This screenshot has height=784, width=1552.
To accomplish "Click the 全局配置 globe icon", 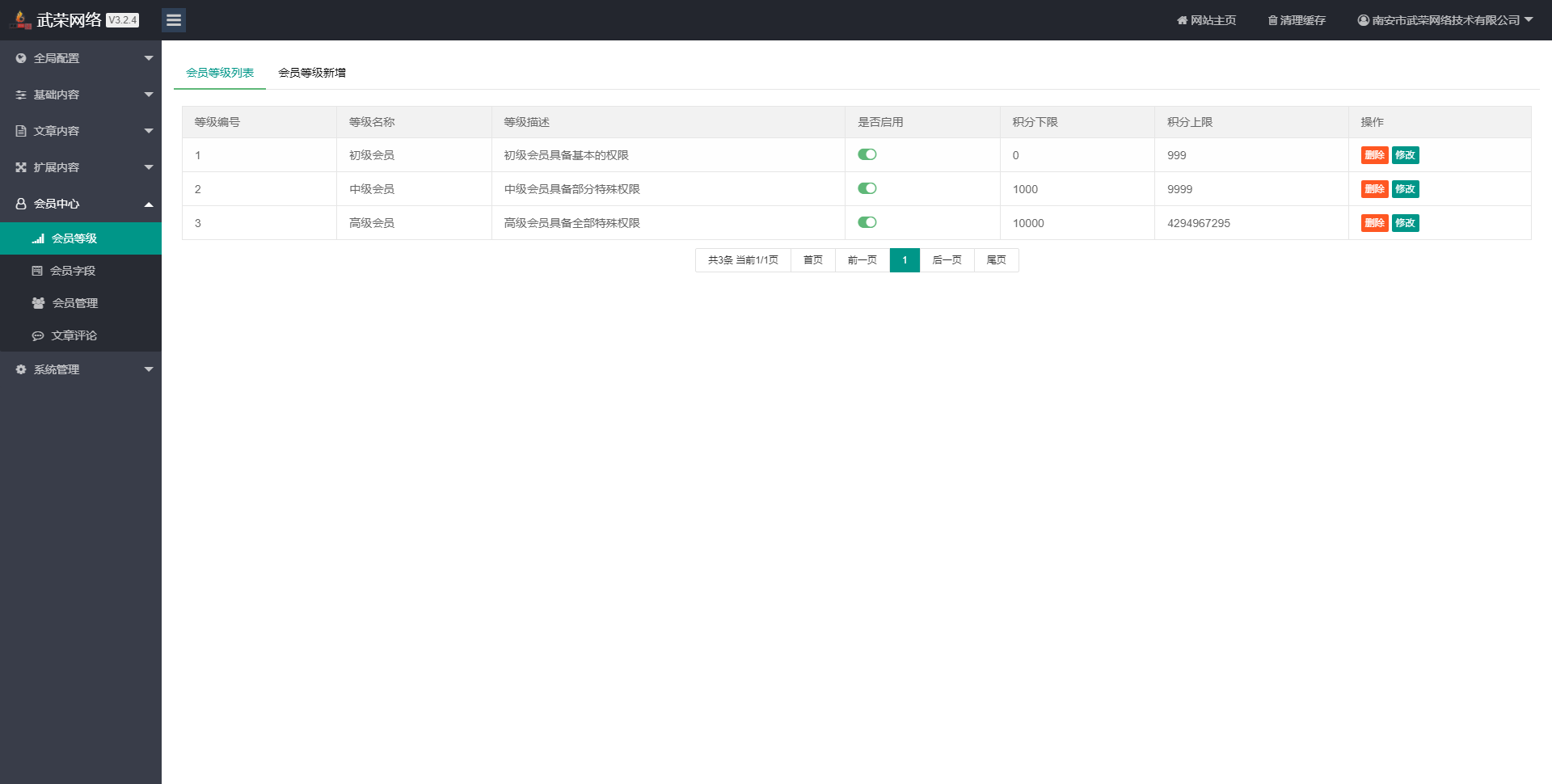I will (x=21, y=58).
